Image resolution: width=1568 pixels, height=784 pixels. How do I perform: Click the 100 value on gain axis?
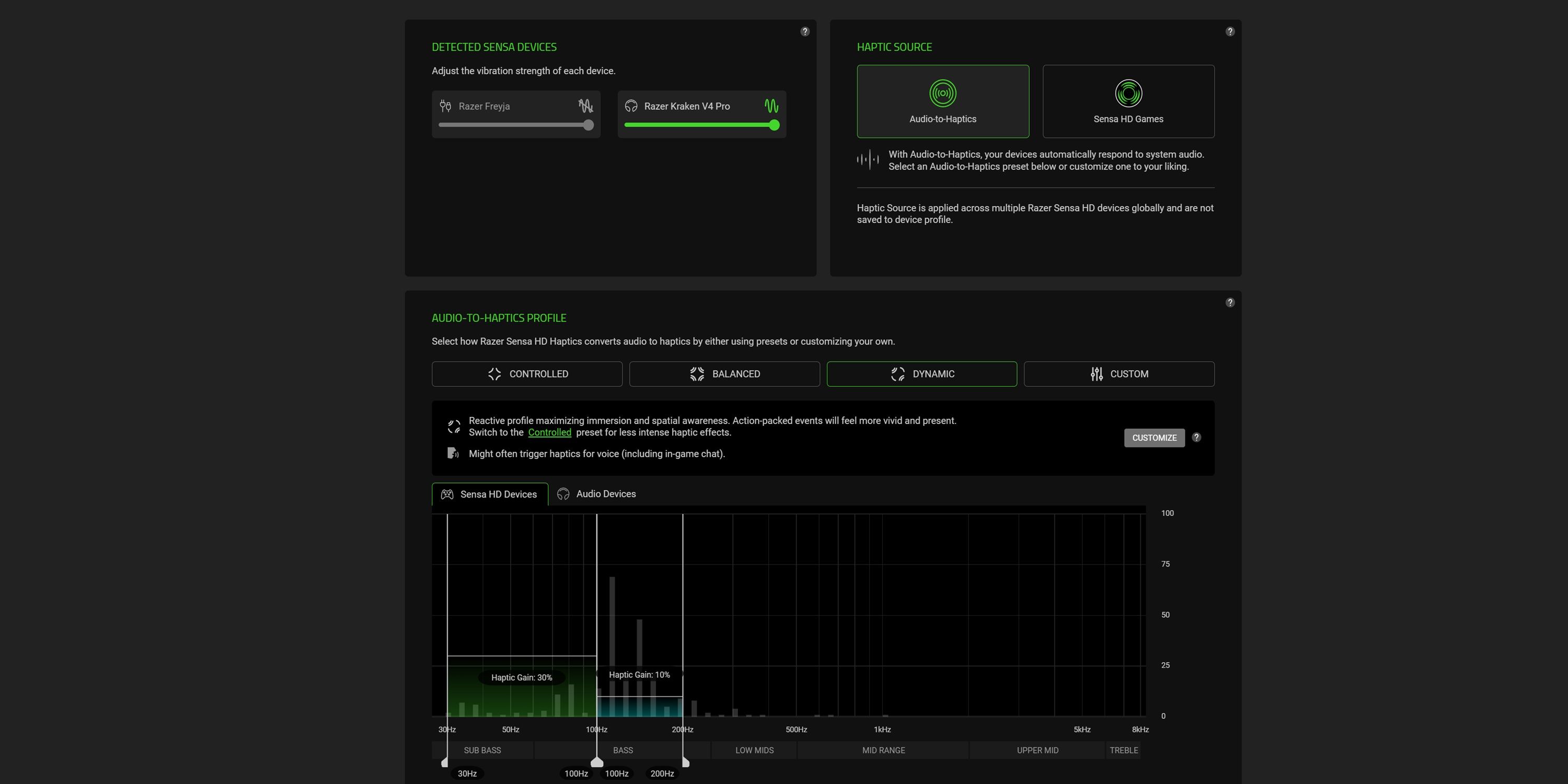pos(1168,513)
